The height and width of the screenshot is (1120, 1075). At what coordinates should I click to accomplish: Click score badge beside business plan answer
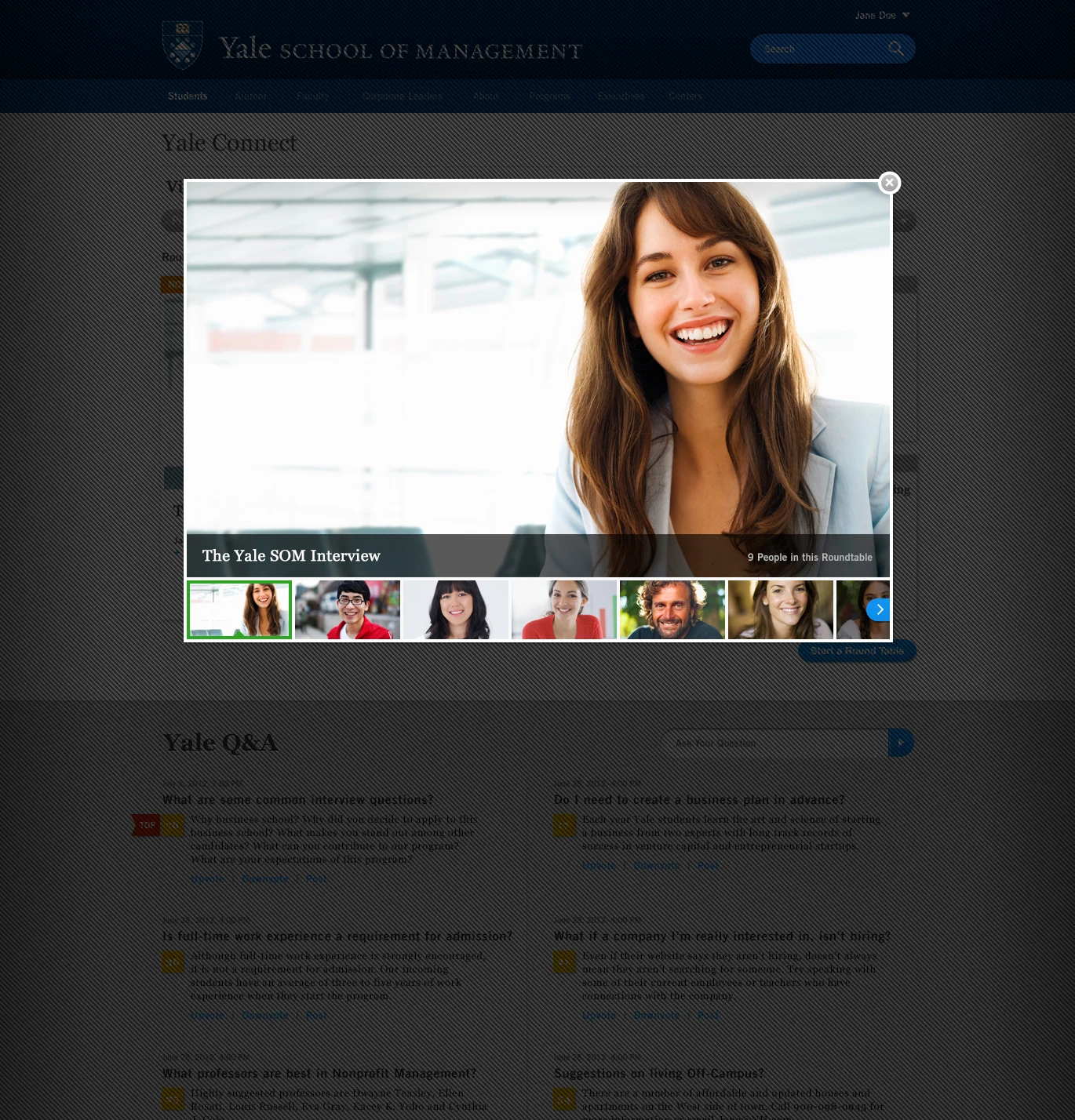click(x=565, y=825)
